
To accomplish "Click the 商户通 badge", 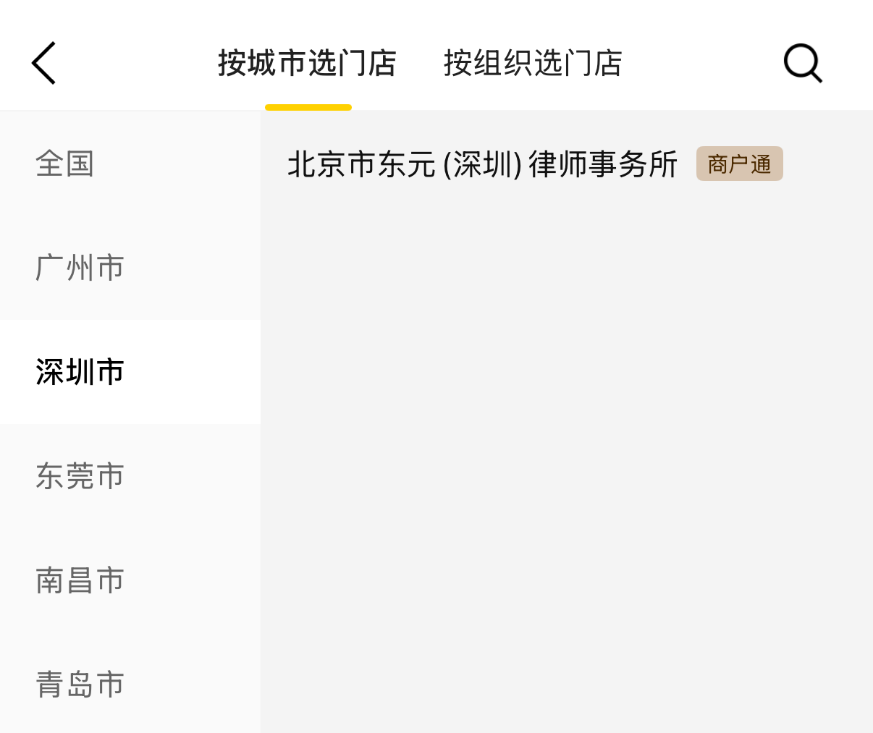I will click(739, 164).
